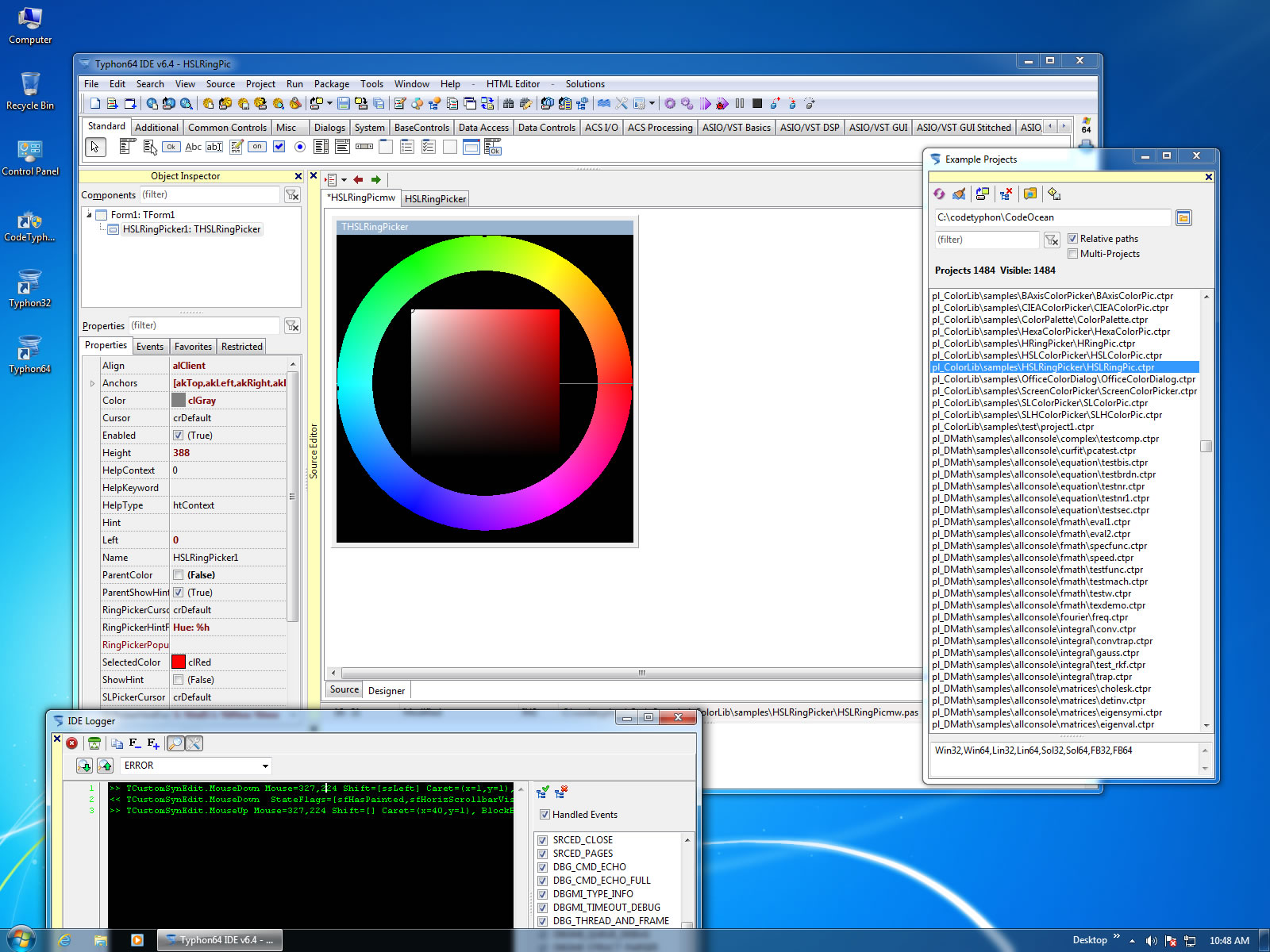Pick the TLabel 'Abc' component in palette
This screenshot has height=952, width=1270.
pyautogui.click(x=193, y=147)
